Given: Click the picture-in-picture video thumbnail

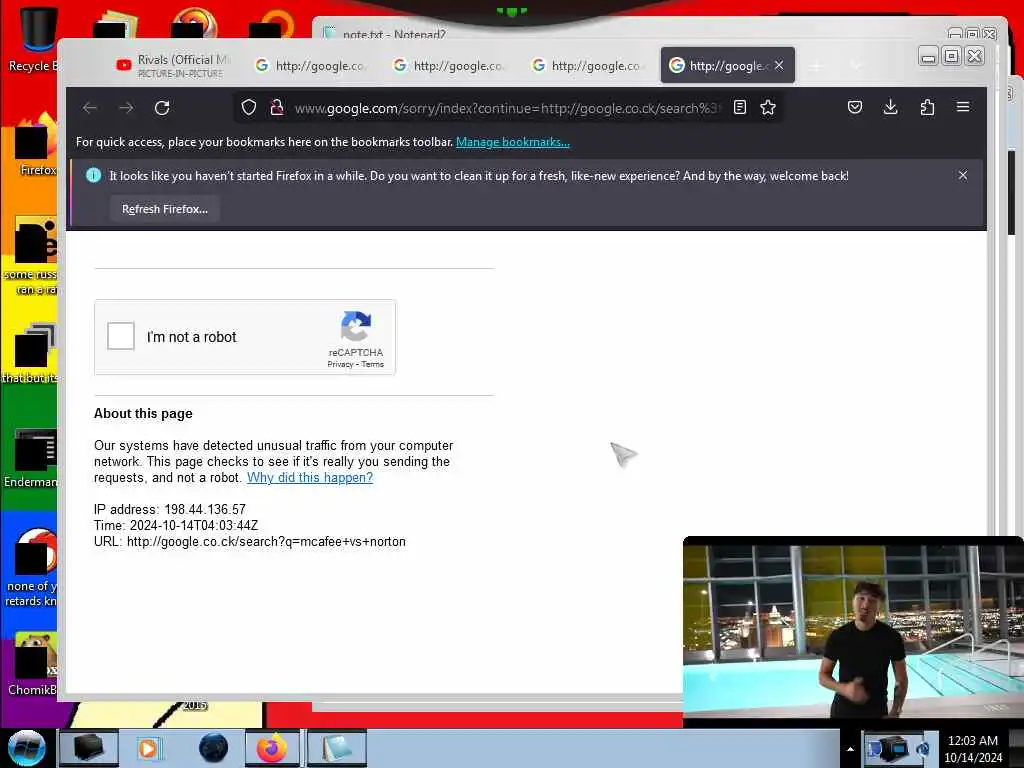Looking at the screenshot, I should (853, 632).
